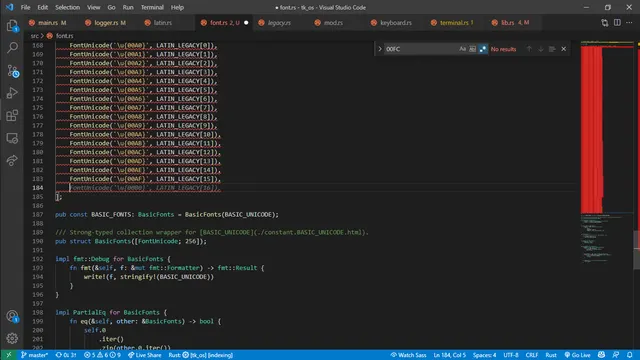Screen dimensions: 640x360
Task: Open the Extensions view
Action: (x=12, y=116)
